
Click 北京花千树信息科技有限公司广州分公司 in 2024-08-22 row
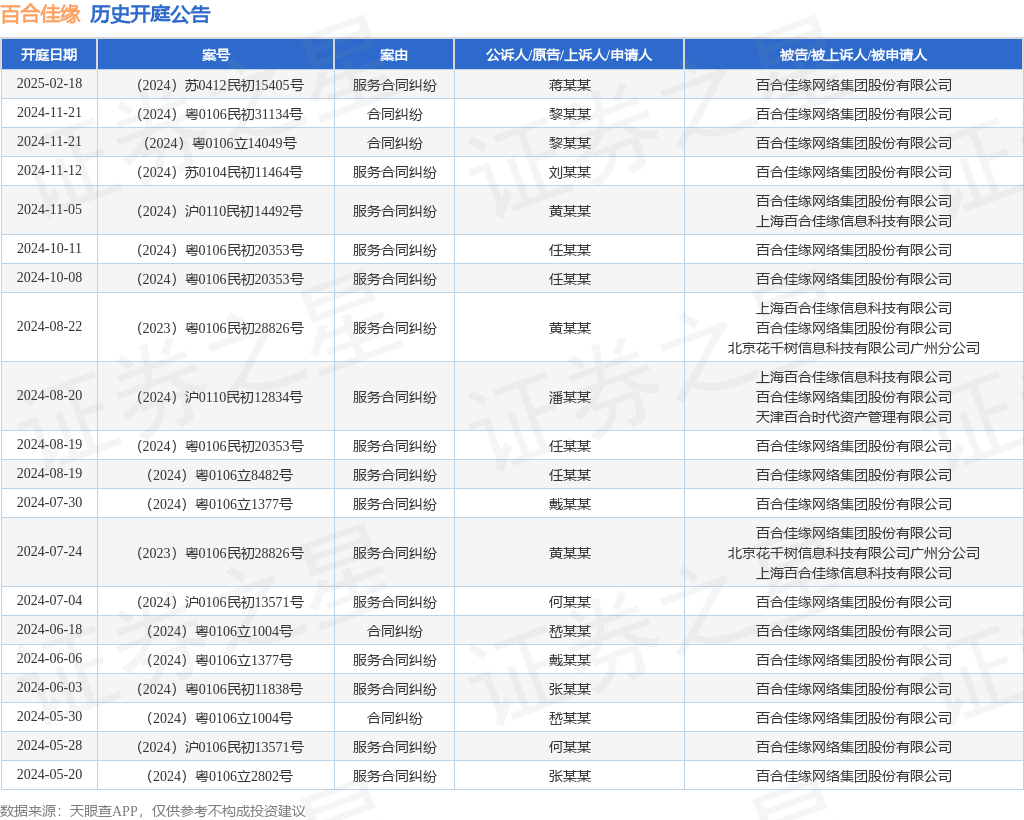(x=854, y=348)
